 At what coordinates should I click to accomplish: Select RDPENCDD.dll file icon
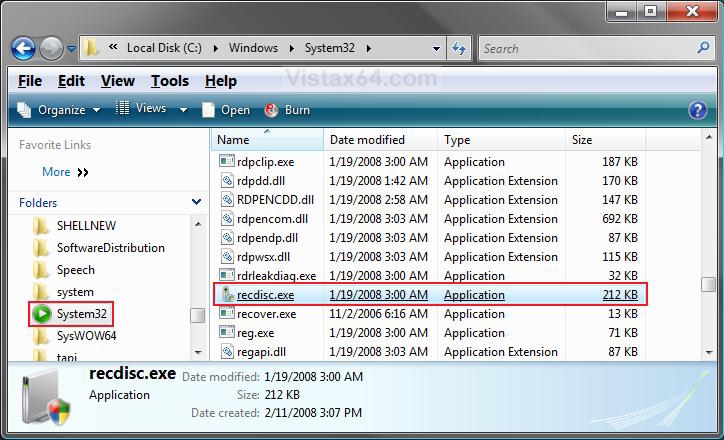pos(226,199)
